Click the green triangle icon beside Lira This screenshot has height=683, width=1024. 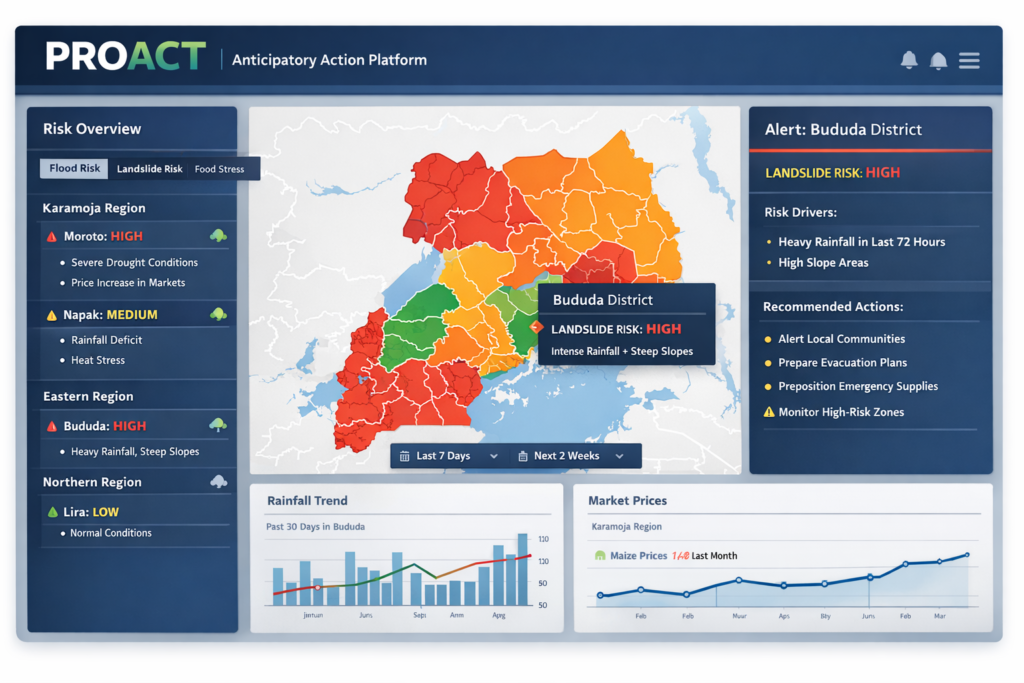pos(52,512)
